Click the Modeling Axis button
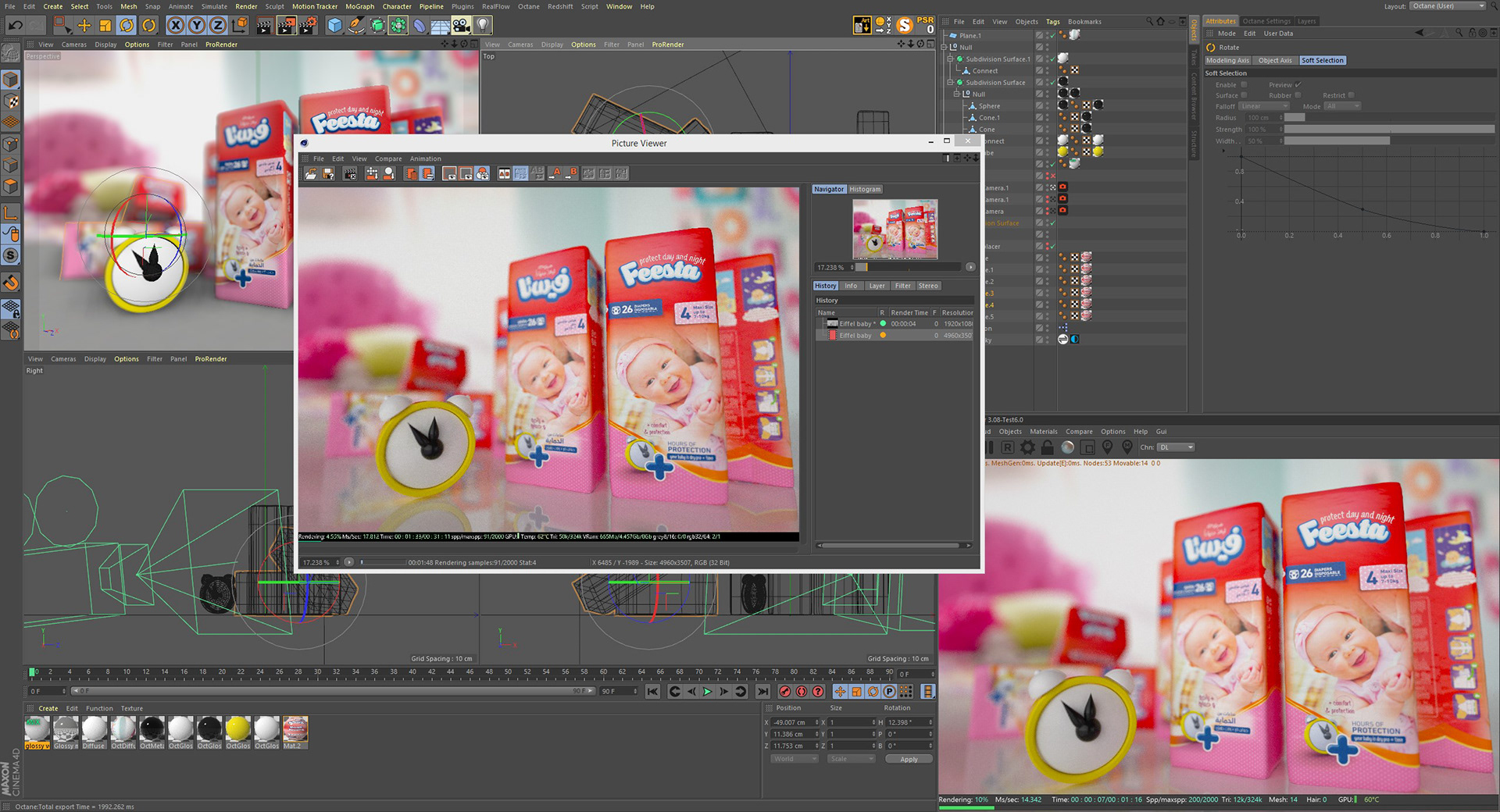 point(1227,60)
